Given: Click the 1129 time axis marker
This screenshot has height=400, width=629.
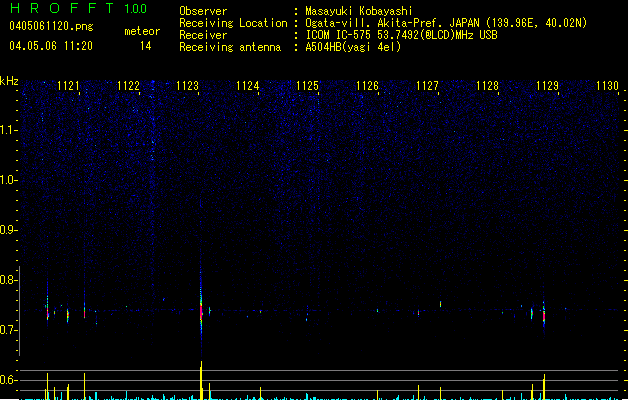Looking at the screenshot, I should (547, 86).
